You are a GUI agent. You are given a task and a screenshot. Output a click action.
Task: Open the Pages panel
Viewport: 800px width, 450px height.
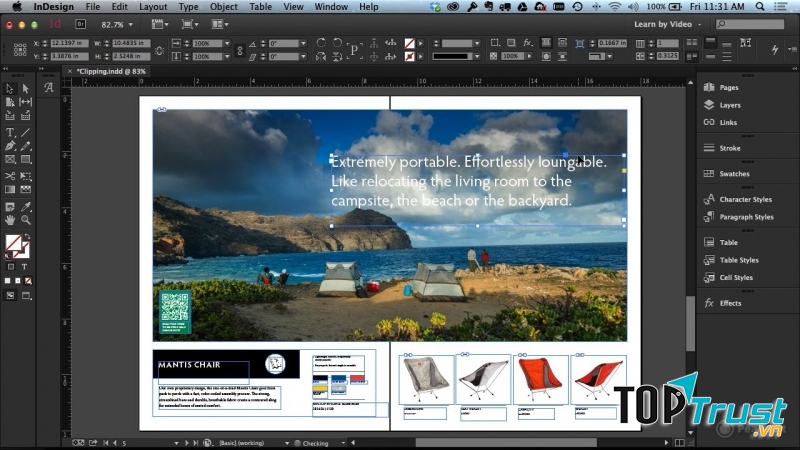(x=729, y=87)
